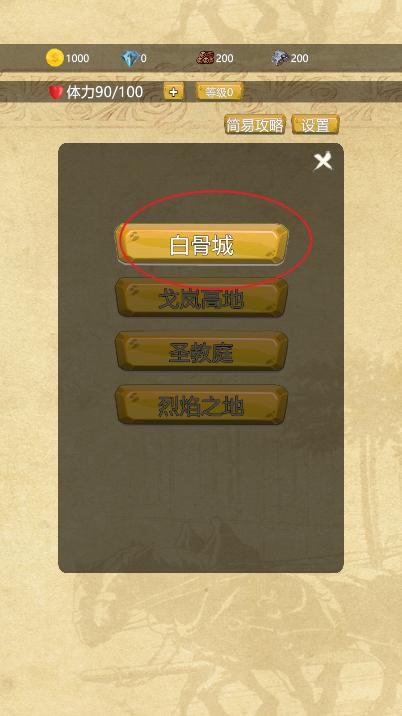Tap the gold coin icon
402x716 pixels.
coord(55,58)
